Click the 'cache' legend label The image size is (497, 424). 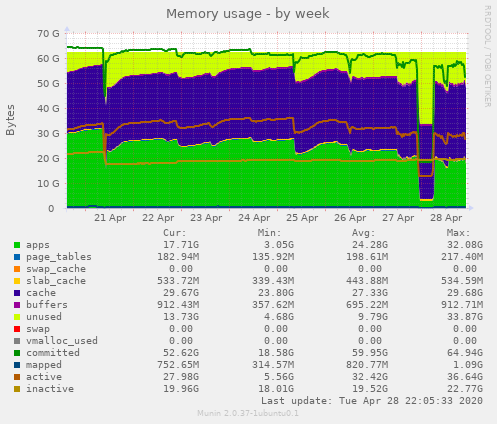41,293
